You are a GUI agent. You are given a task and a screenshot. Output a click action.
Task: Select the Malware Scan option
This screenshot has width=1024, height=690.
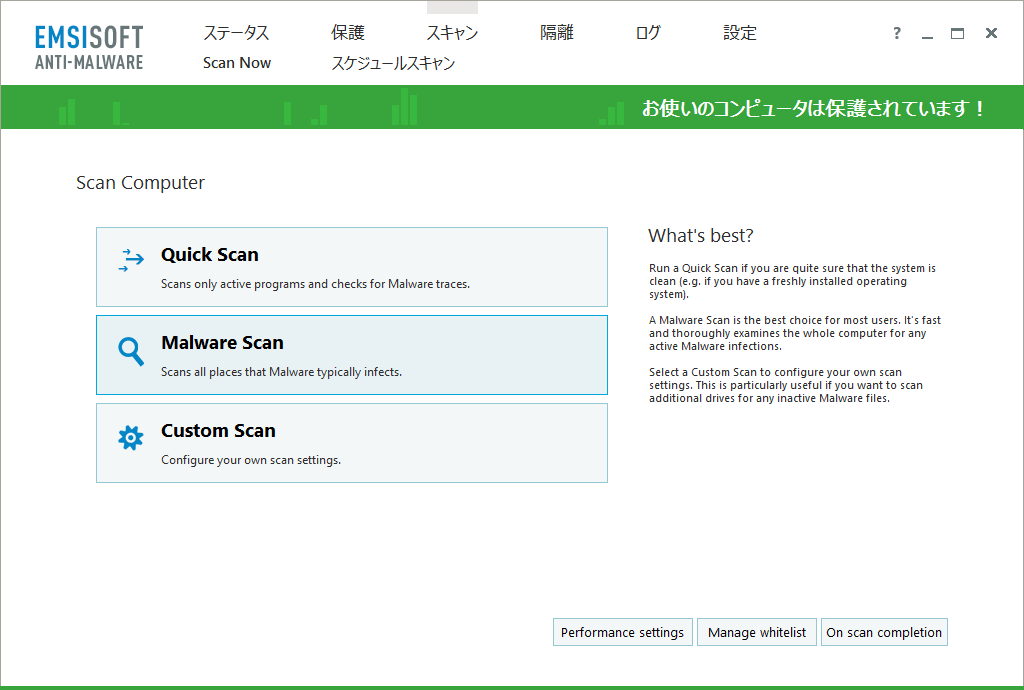point(351,354)
